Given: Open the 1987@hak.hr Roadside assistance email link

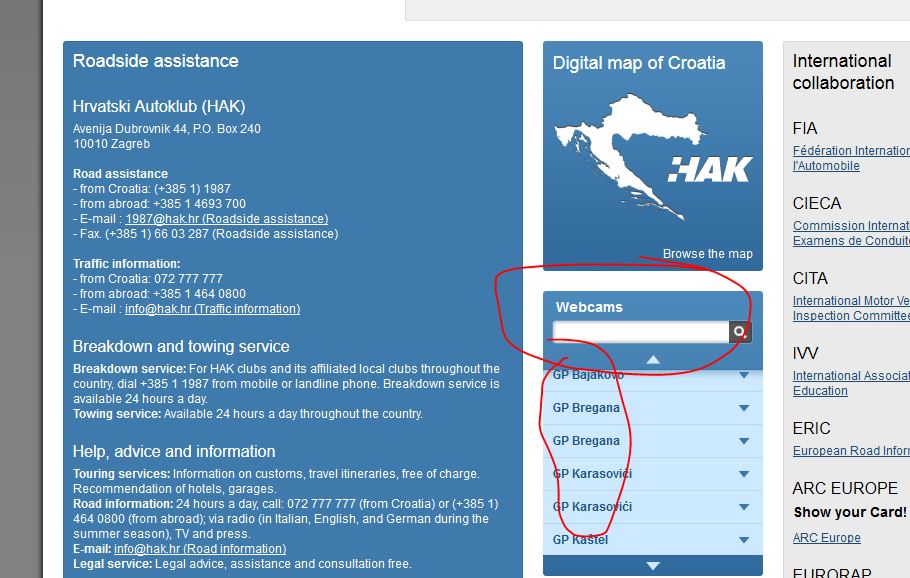Looking at the screenshot, I should coord(226,219).
